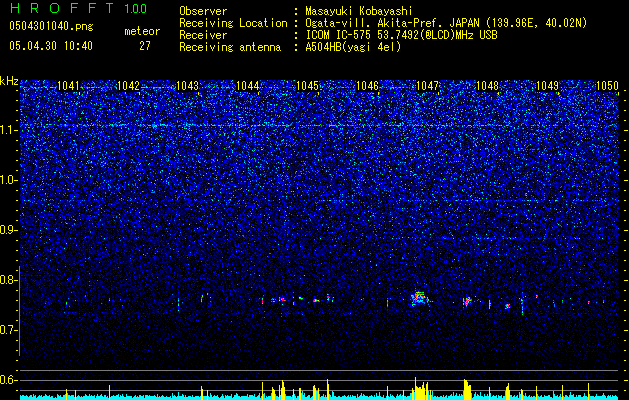629x400 pixels.
Task: Click the tallest yellow bar cluster under 1047
Action: point(421,388)
